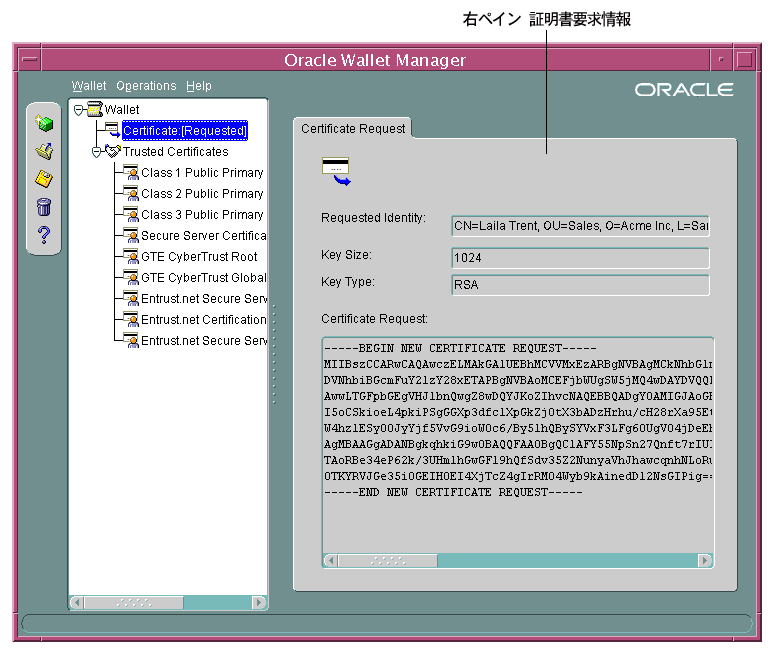Click the Wallet root node icon
Image resolution: width=774 pixels, height=654 pixels.
(x=95, y=109)
